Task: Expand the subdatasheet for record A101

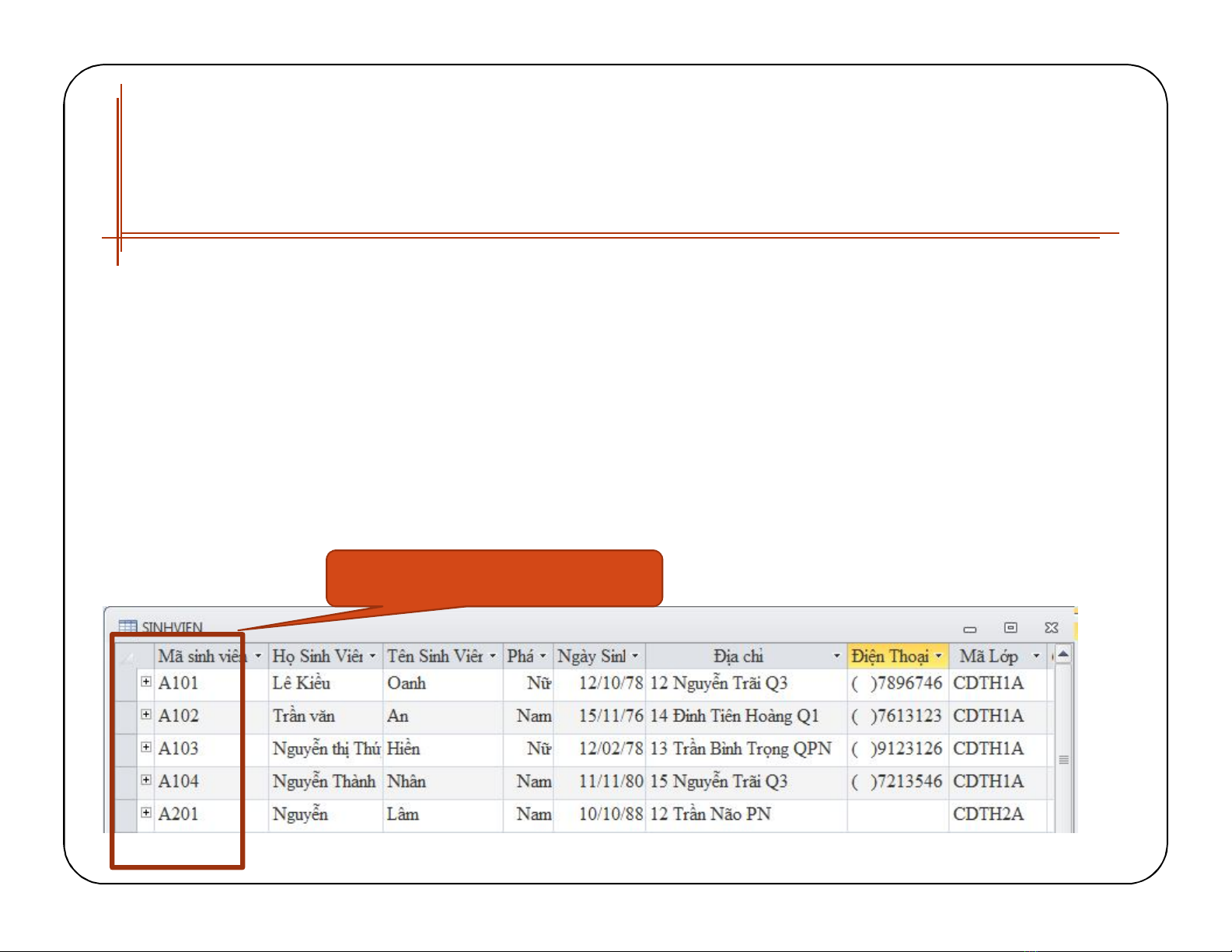Action: [x=146, y=682]
